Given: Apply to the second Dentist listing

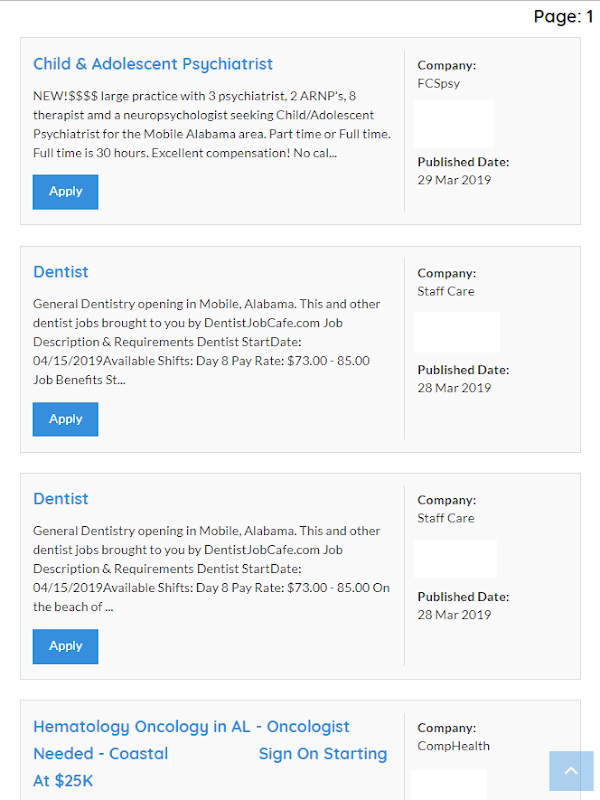Looking at the screenshot, I should tap(66, 646).
